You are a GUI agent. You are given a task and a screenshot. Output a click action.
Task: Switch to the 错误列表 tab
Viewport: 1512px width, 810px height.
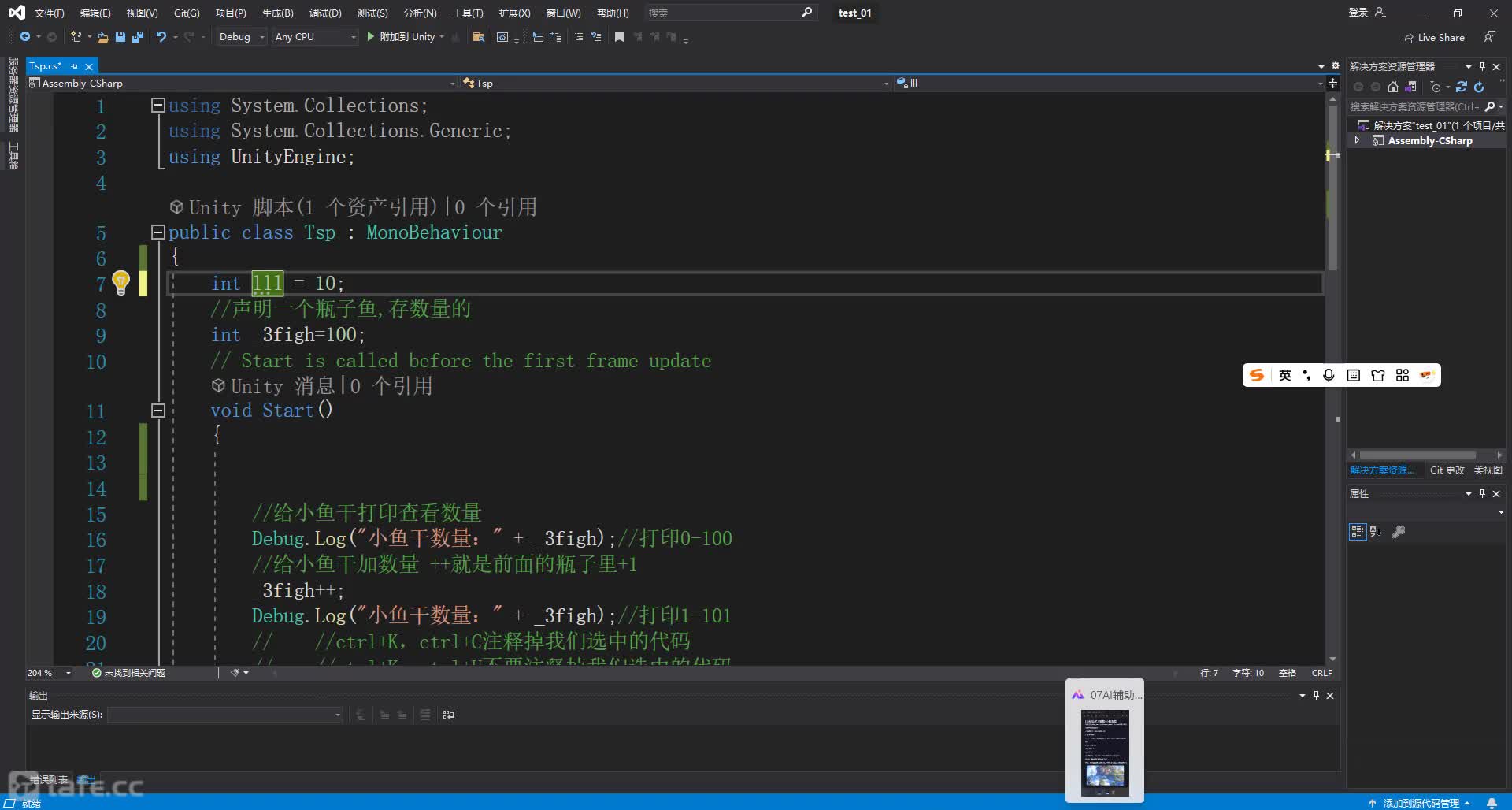tap(49, 780)
